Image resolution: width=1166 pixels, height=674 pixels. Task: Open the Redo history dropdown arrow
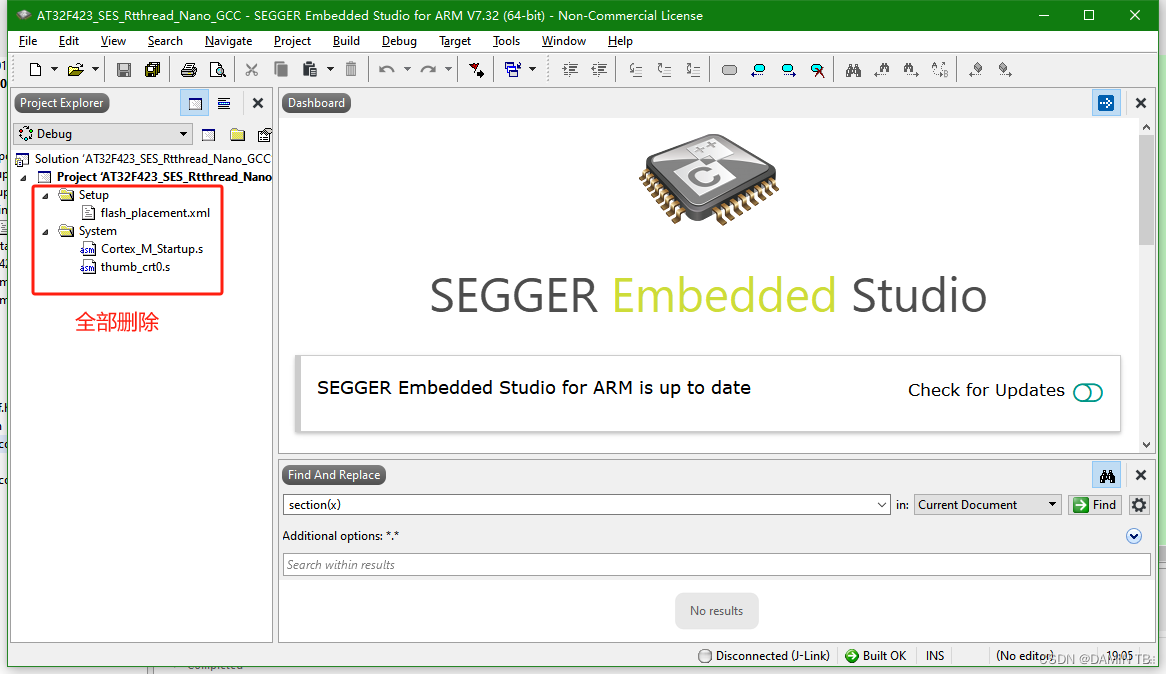pyautogui.click(x=448, y=70)
